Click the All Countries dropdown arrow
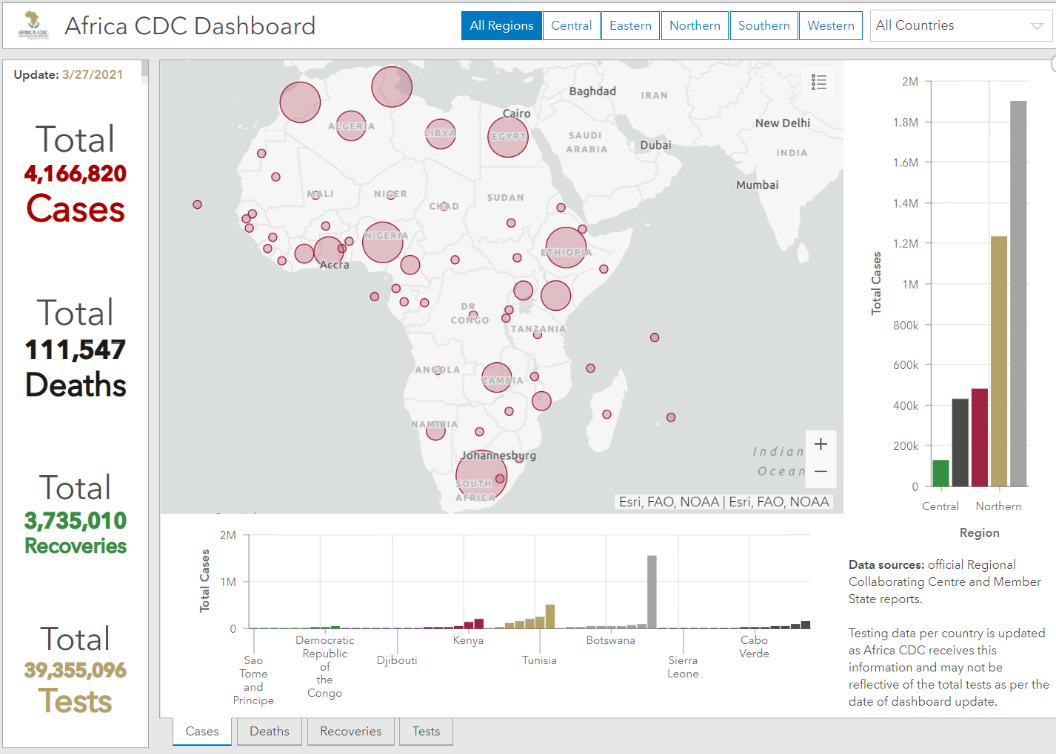The image size is (1056, 754). (1036, 27)
